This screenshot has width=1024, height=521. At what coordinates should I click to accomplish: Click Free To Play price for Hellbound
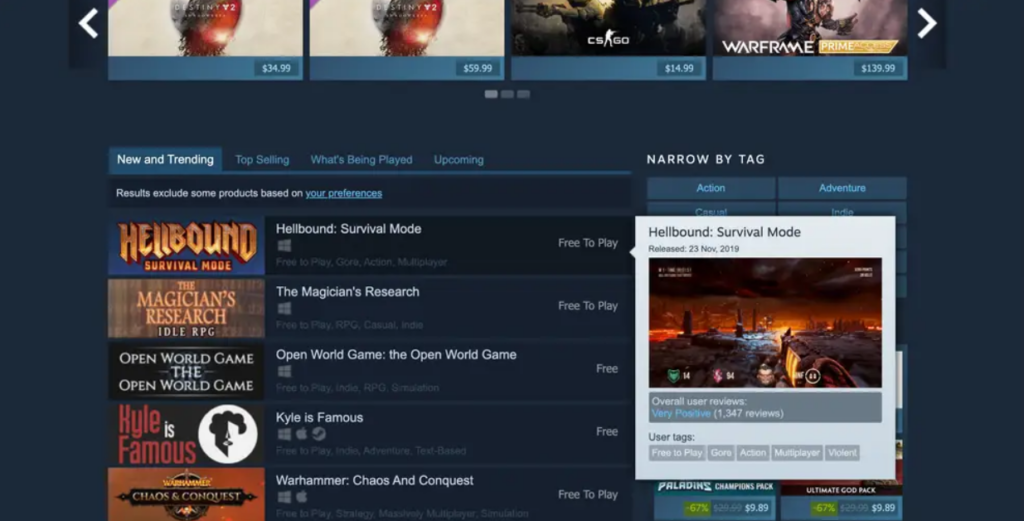click(x=588, y=243)
